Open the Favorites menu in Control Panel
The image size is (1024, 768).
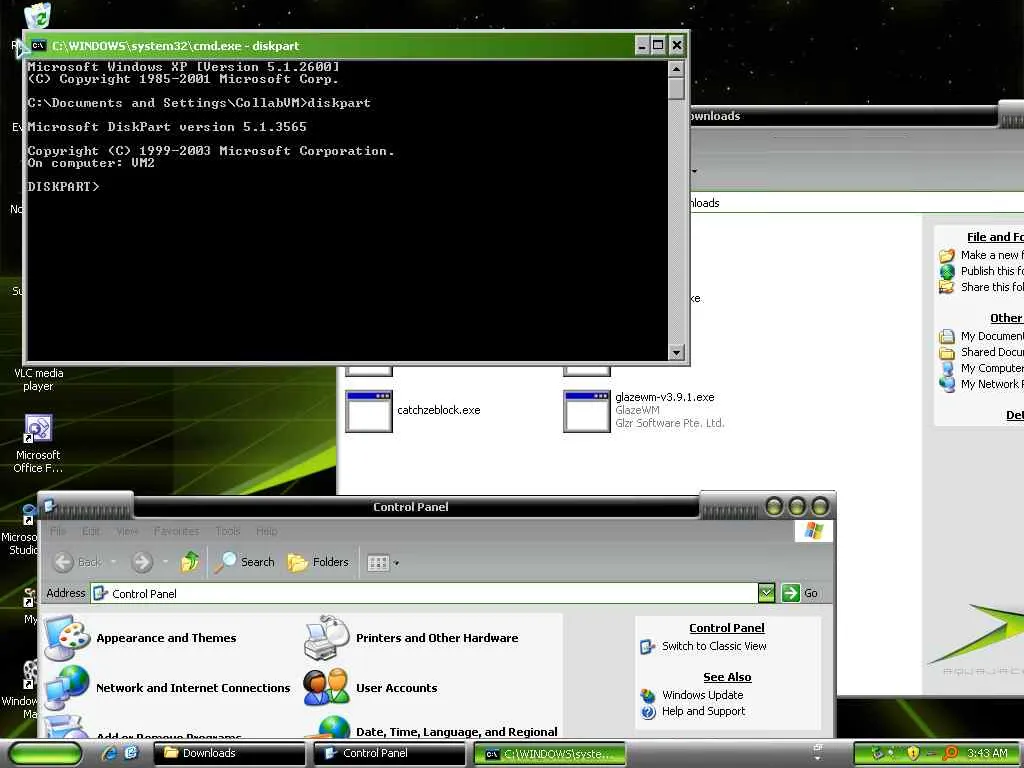[x=176, y=531]
